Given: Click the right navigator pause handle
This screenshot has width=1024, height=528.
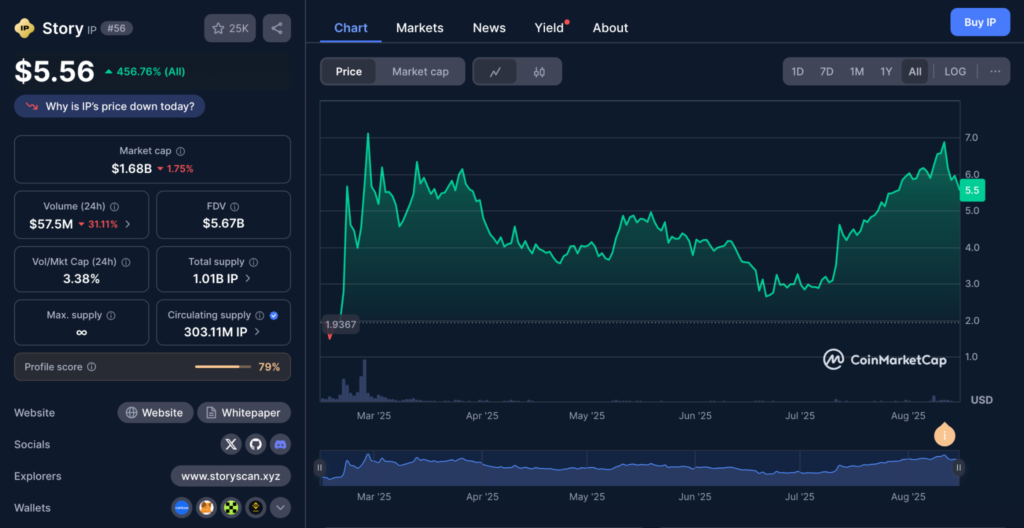Looking at the screenshot, I should click(959, 467).
